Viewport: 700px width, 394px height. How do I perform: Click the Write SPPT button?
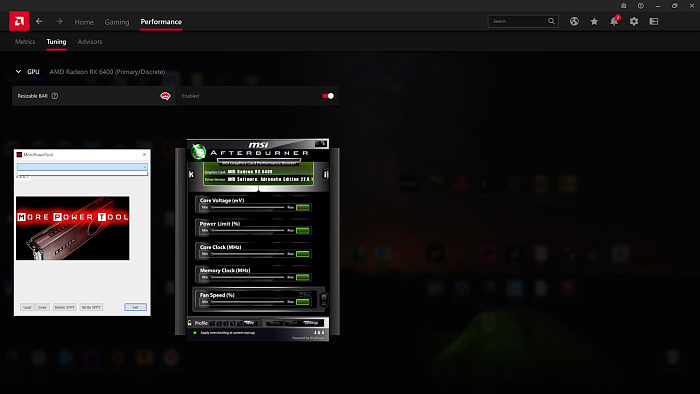point(91,307)
